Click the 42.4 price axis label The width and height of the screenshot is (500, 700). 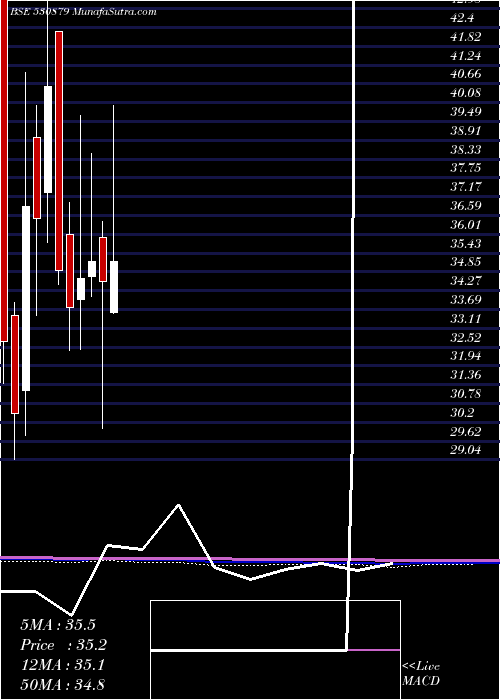pos(462,18)
